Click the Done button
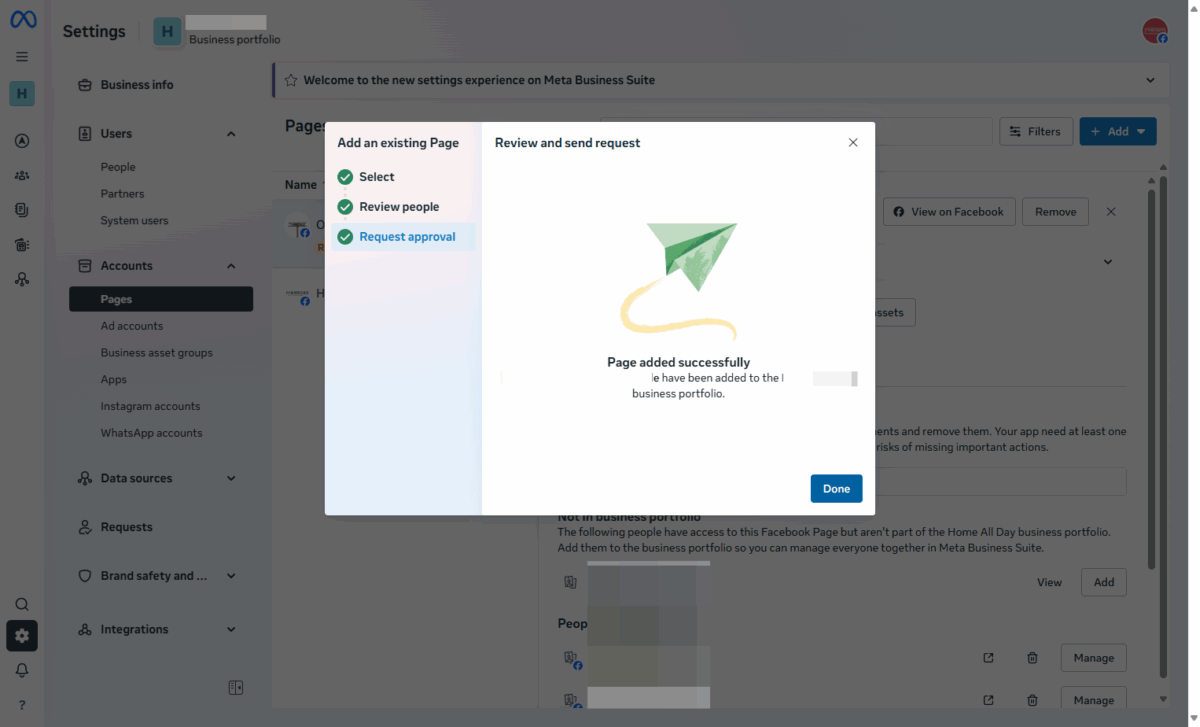Viewport: 1200px width, 727px height. point(836,489)
